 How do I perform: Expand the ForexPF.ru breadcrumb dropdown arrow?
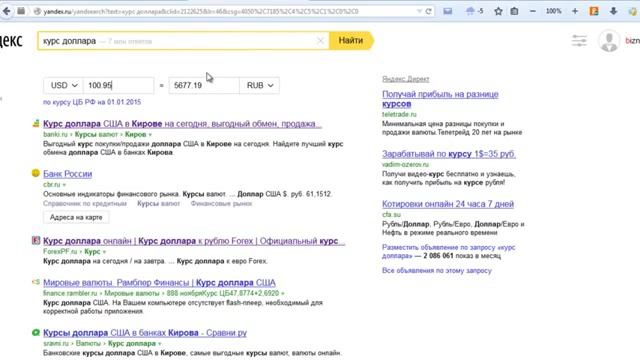point(104,251)
